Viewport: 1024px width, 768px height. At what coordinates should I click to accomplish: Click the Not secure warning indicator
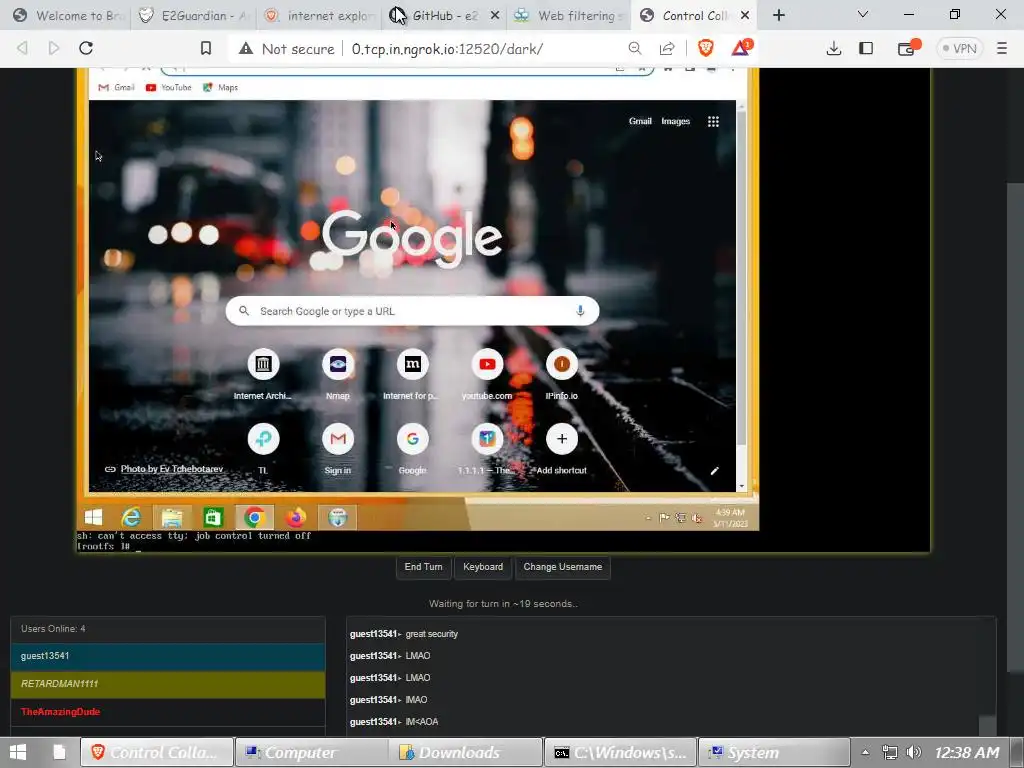(x=287, y=48)
